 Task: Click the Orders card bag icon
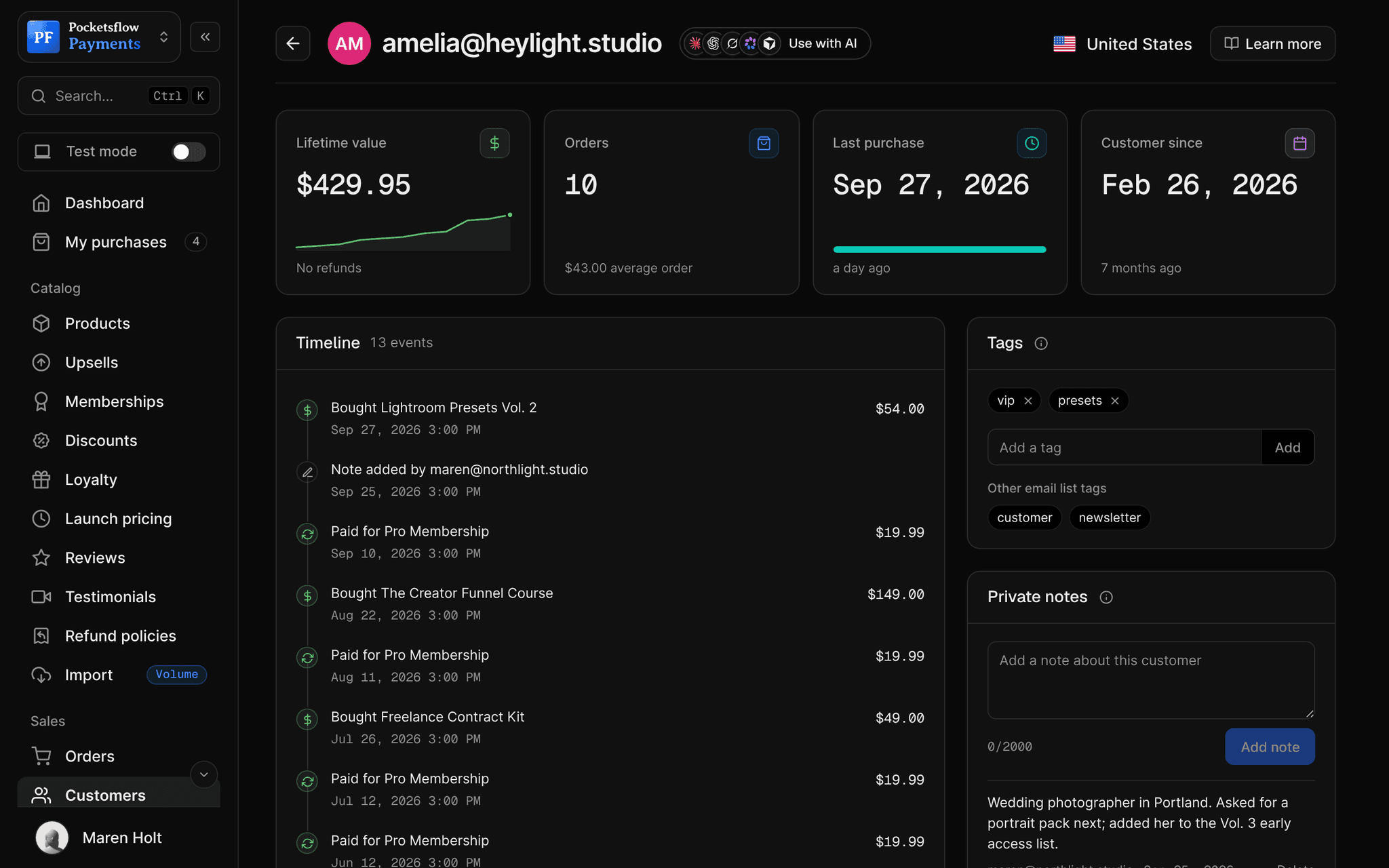tap(764, 143)
